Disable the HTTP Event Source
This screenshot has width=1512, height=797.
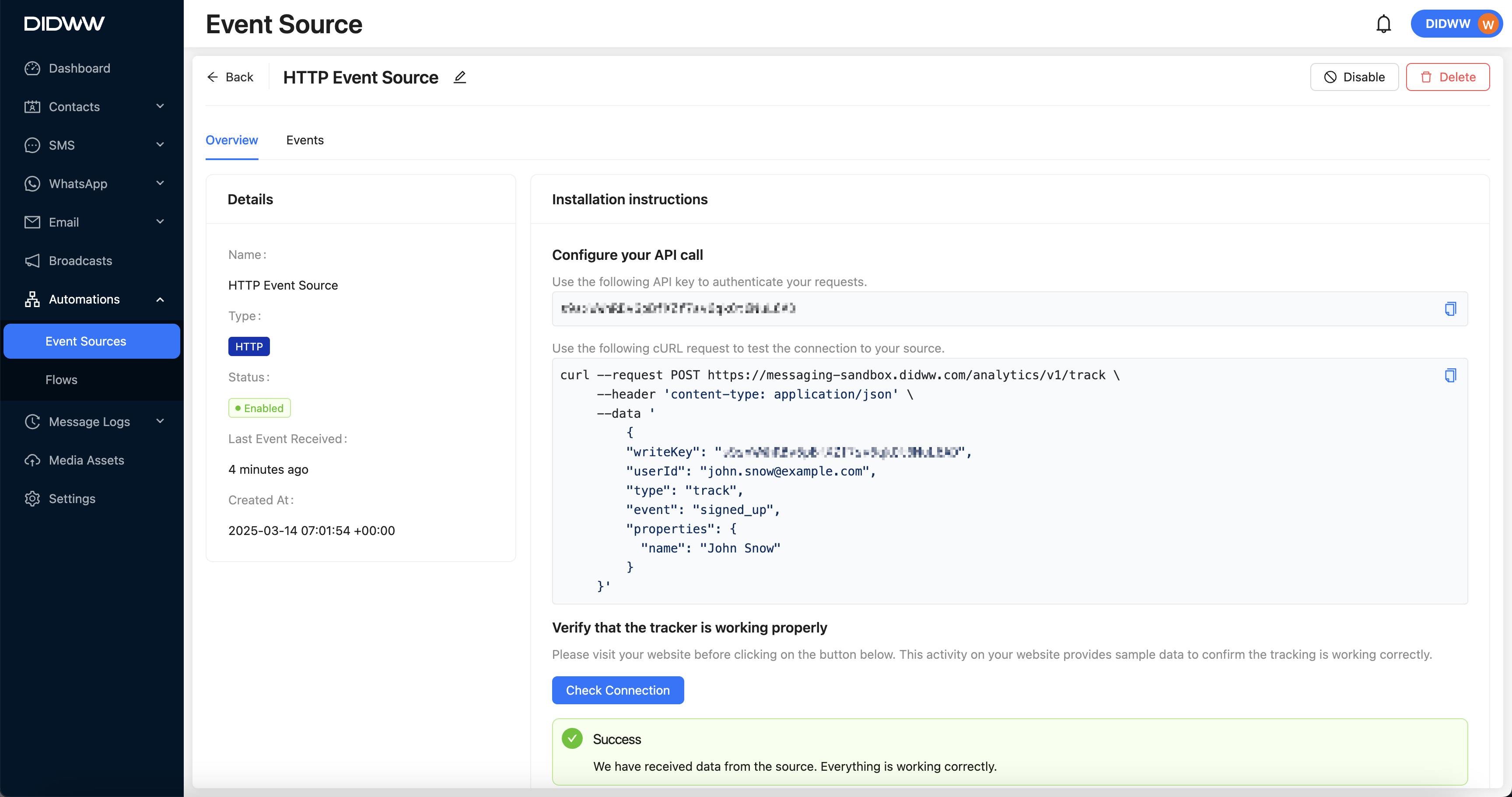[x=1354, y=77]
